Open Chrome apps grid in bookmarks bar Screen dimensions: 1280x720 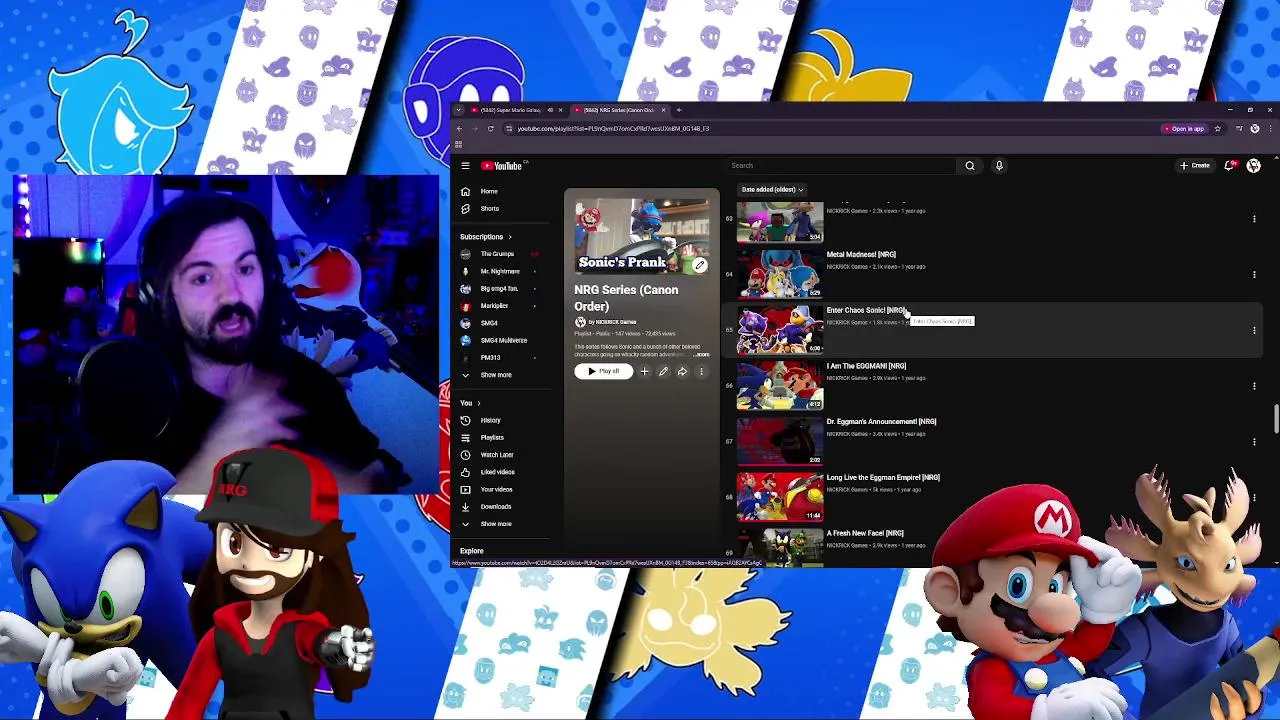[x=458, y=144]
